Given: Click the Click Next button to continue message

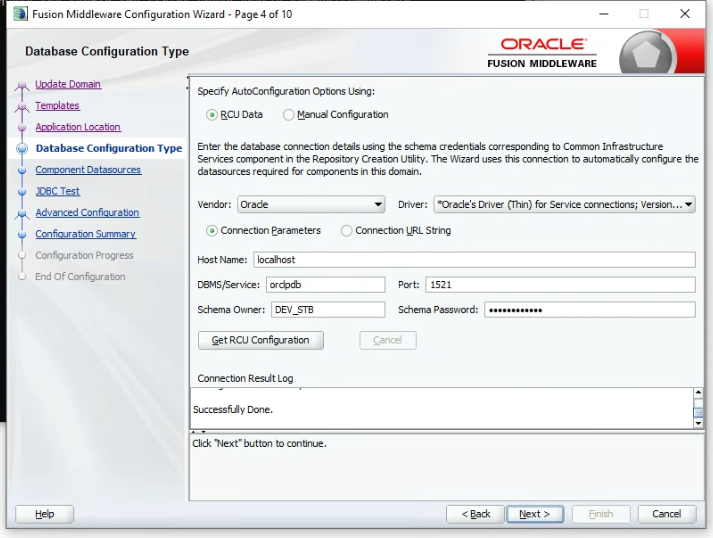Looking at the screenshot, I should 259,443.
